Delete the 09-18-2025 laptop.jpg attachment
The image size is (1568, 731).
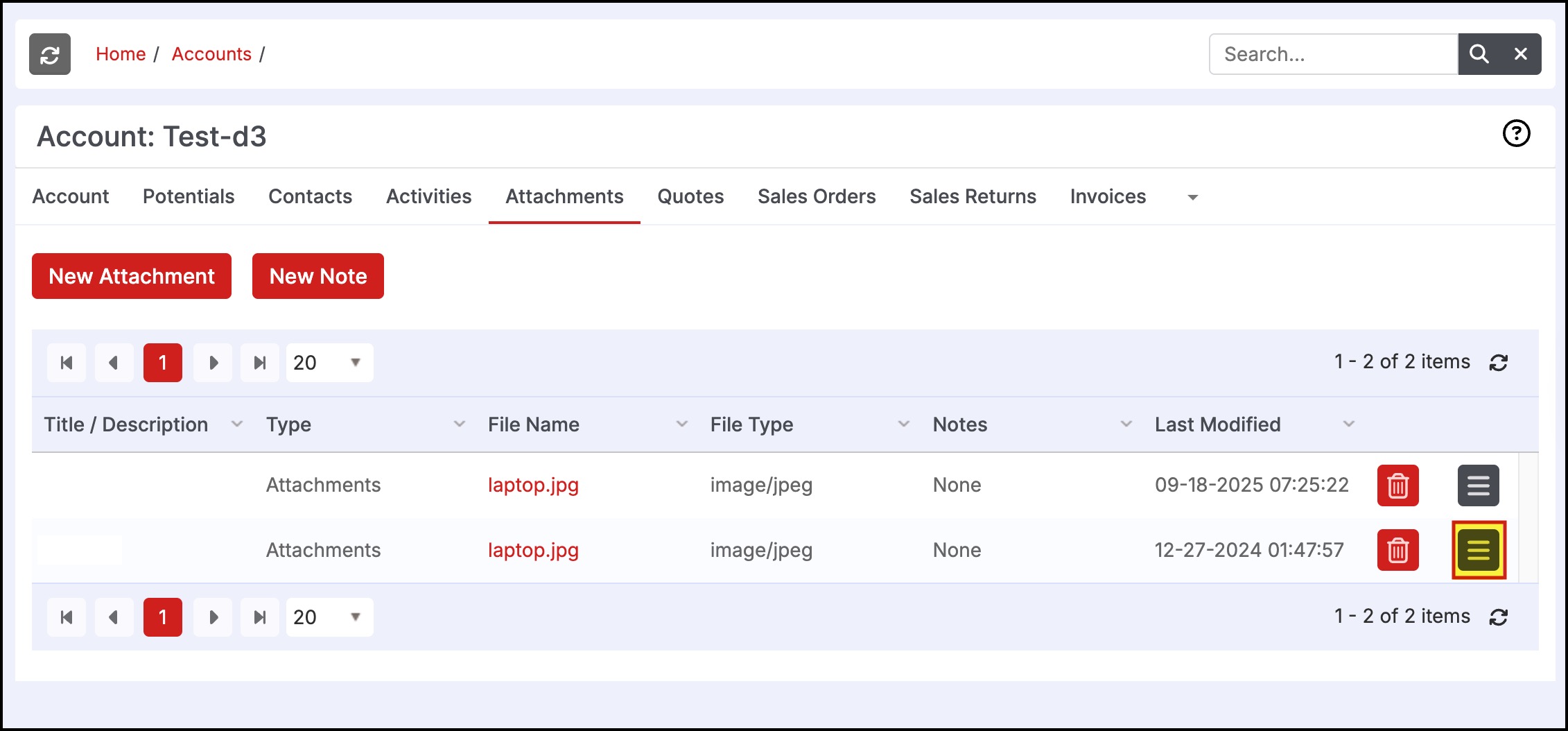pyautogui.click(x=1397, y=485)
